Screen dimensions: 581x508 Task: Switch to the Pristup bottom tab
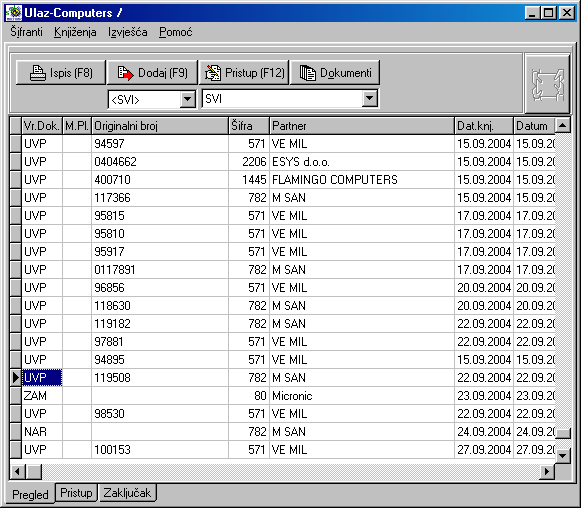point(76,493)
